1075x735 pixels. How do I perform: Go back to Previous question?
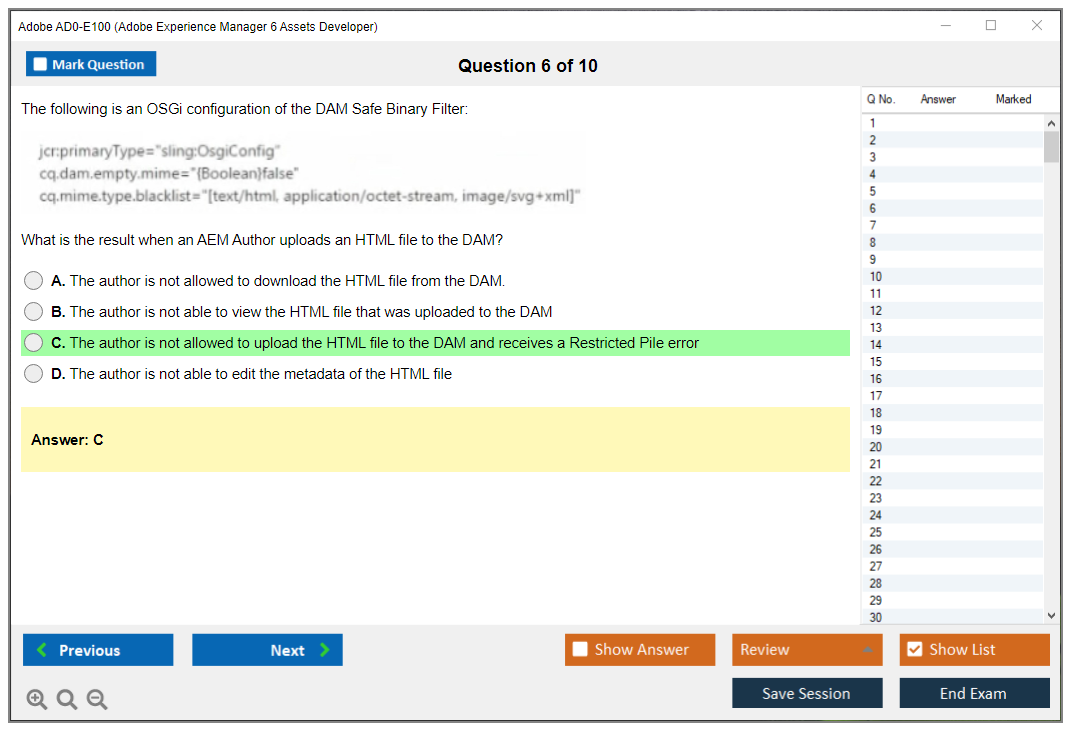[98, 650]
